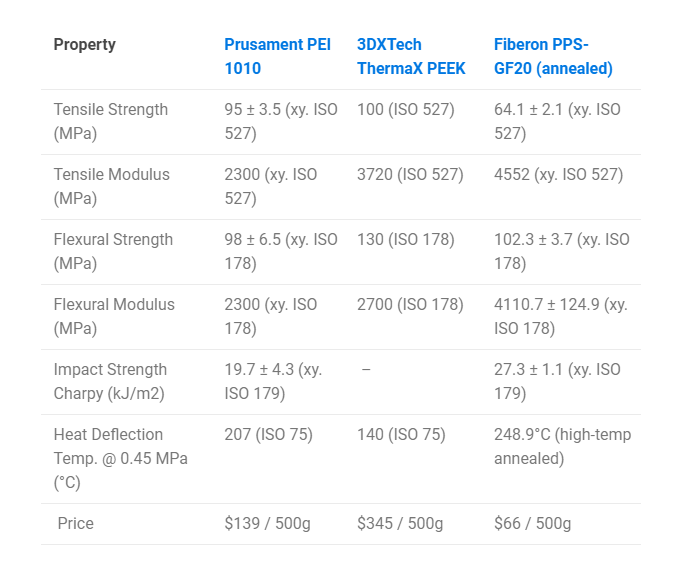Open the 3DXTech ThermaX PEEK link
Screen dimensions: 693x567
410,56
